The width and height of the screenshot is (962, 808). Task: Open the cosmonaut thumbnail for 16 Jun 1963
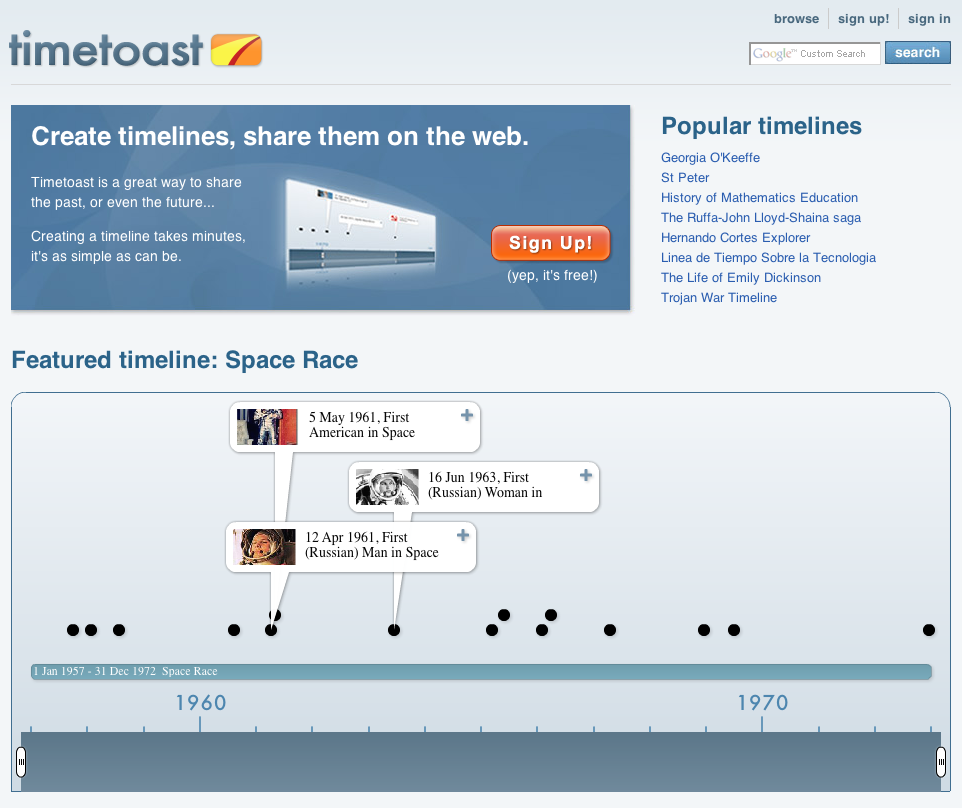(x=387, y=487)
